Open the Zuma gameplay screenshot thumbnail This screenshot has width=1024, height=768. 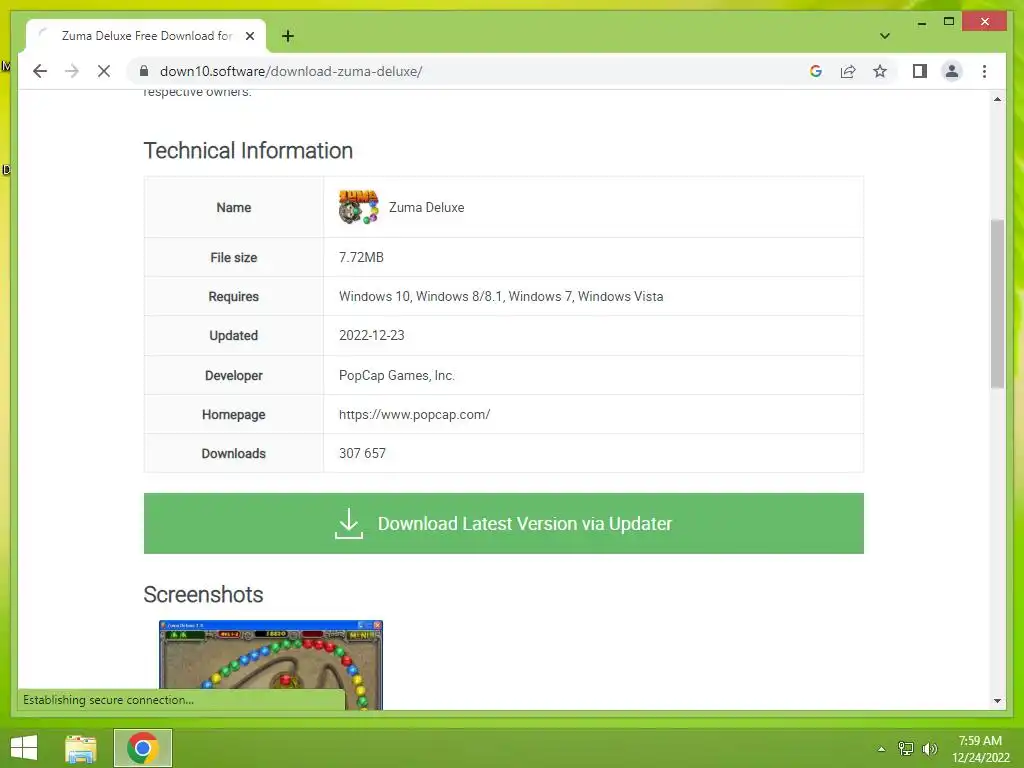point(270,664)
